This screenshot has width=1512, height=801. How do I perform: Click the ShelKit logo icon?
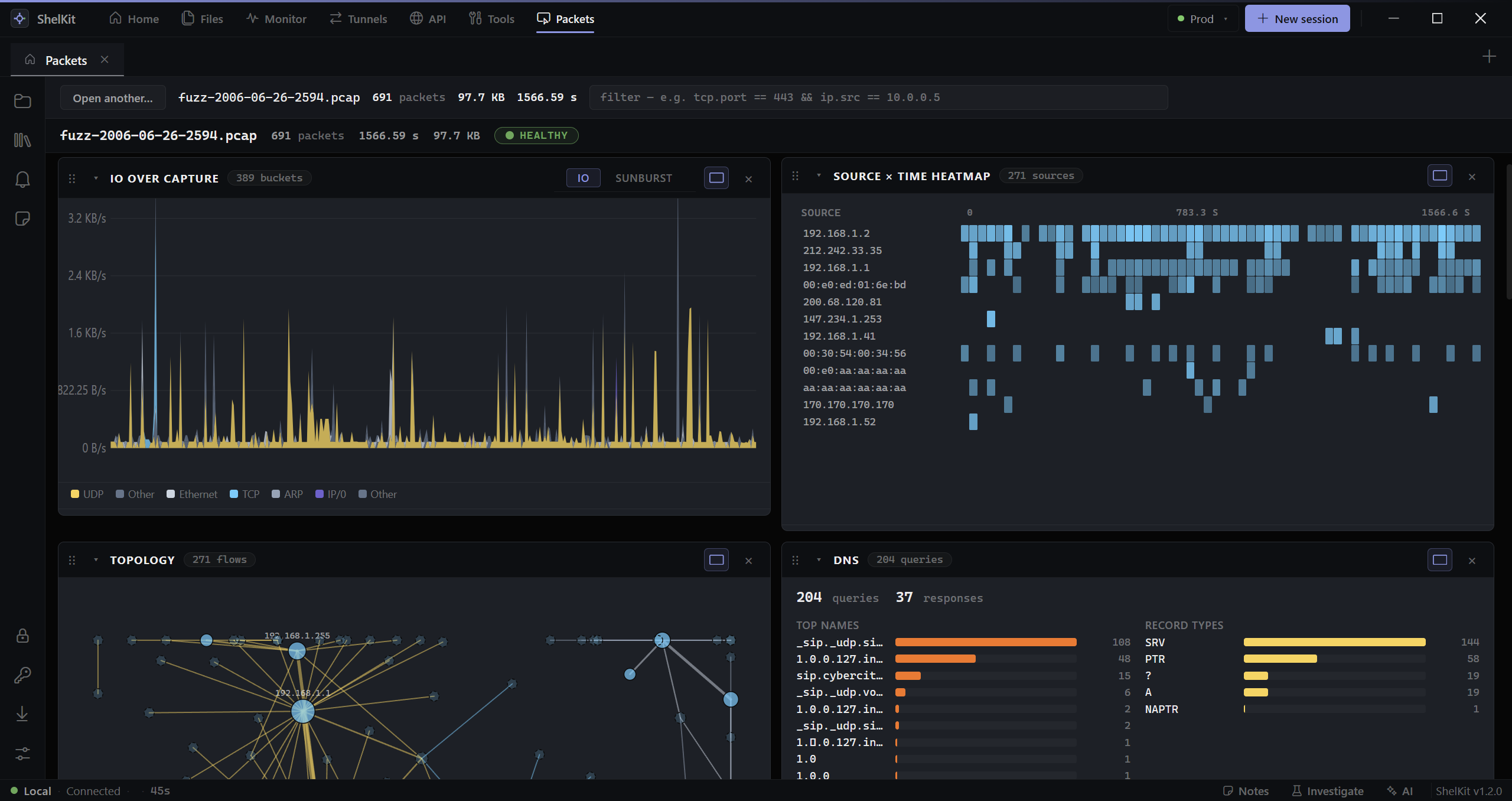(x=19, y=18)
